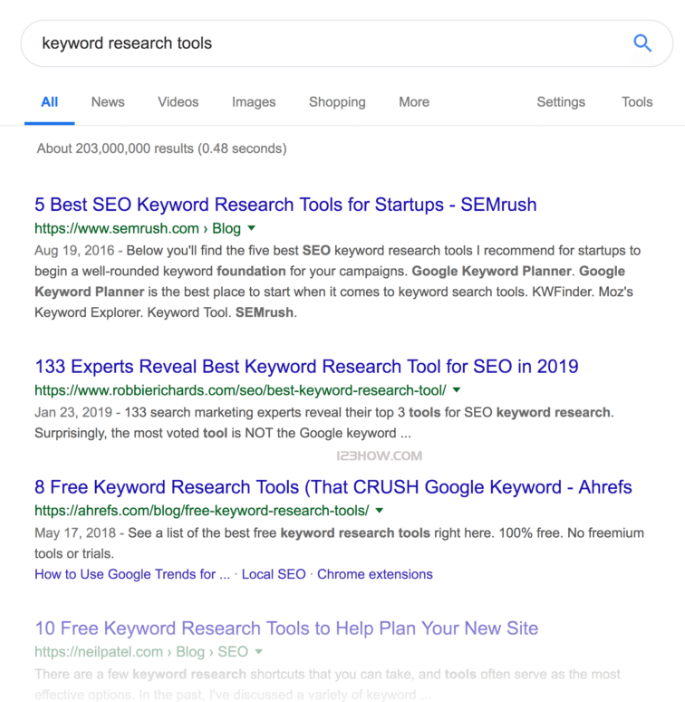Expand the dropdown arrow beside ahrefs.com URL
685x702 pixels.
pyautogui.click(x=380, y=510)
